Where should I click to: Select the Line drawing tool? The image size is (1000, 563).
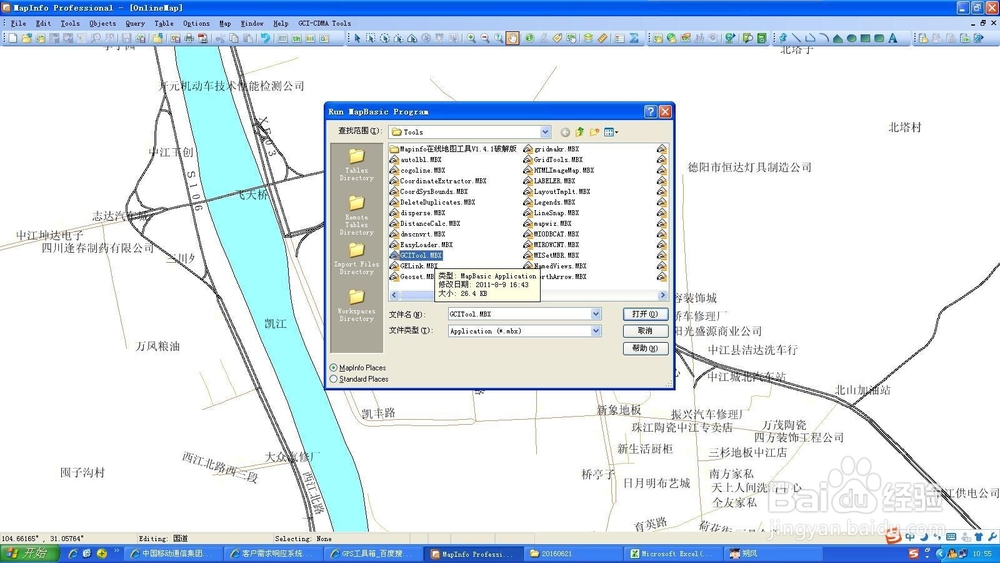click(797, 38)
